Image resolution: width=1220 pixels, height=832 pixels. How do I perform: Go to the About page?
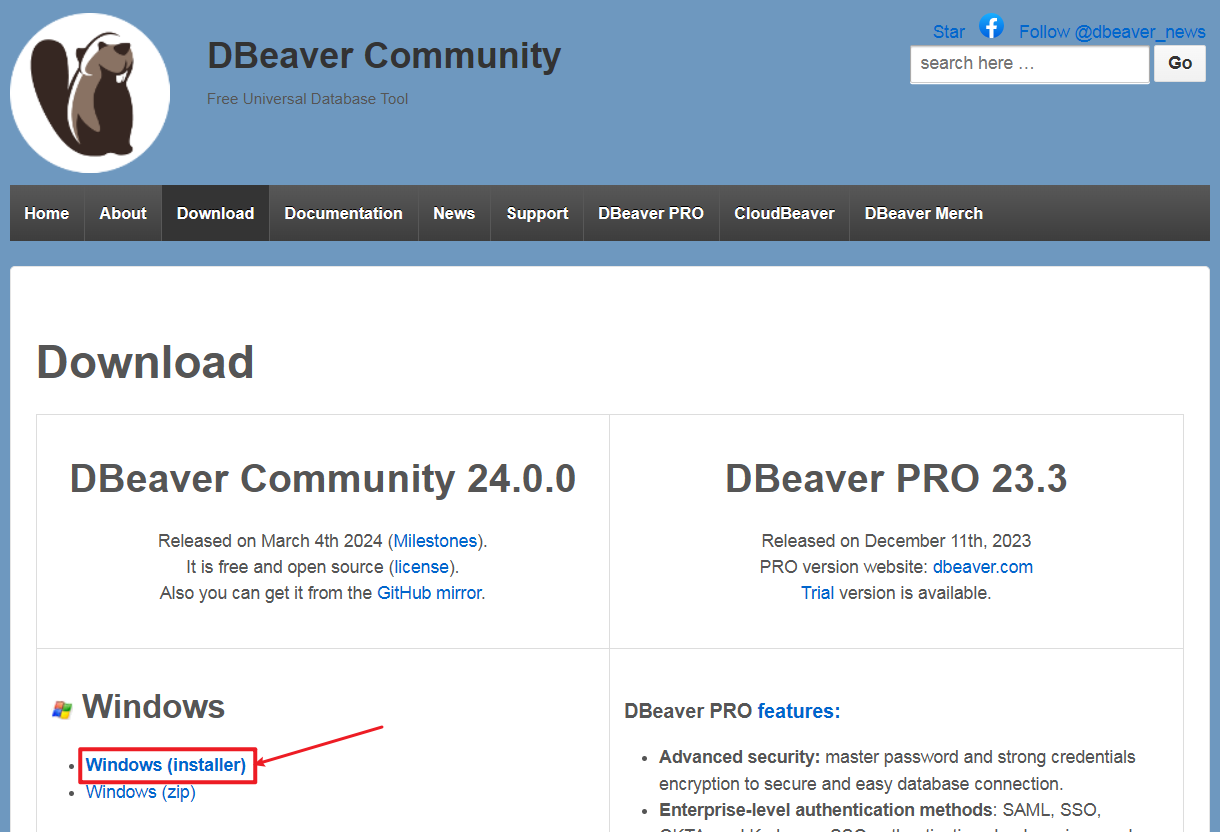123,213
